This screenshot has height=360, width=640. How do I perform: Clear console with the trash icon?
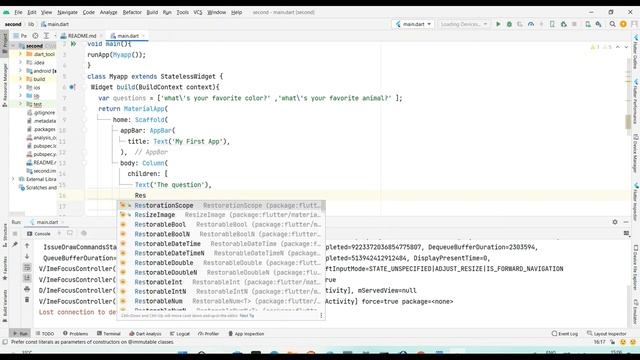click(27, 300)
